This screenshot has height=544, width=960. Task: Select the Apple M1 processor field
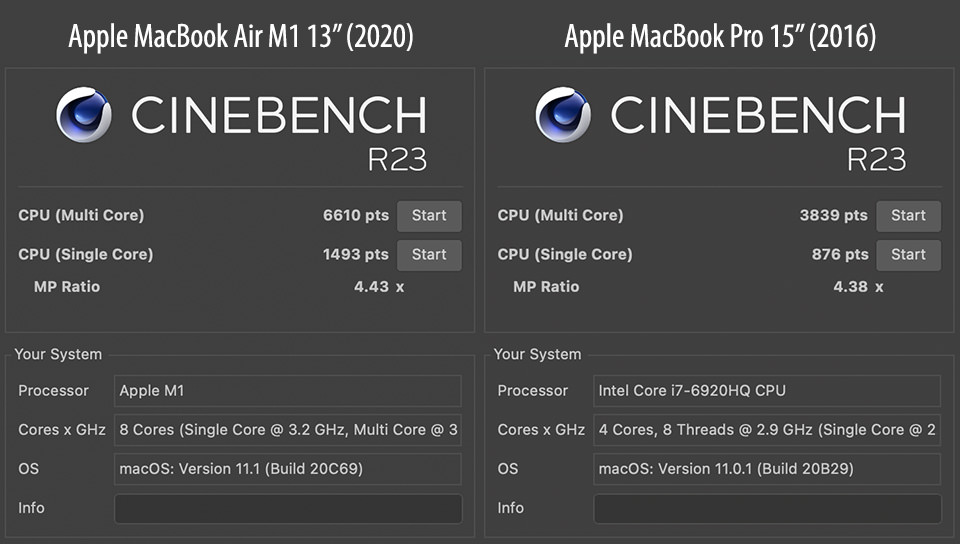[288, 391]
